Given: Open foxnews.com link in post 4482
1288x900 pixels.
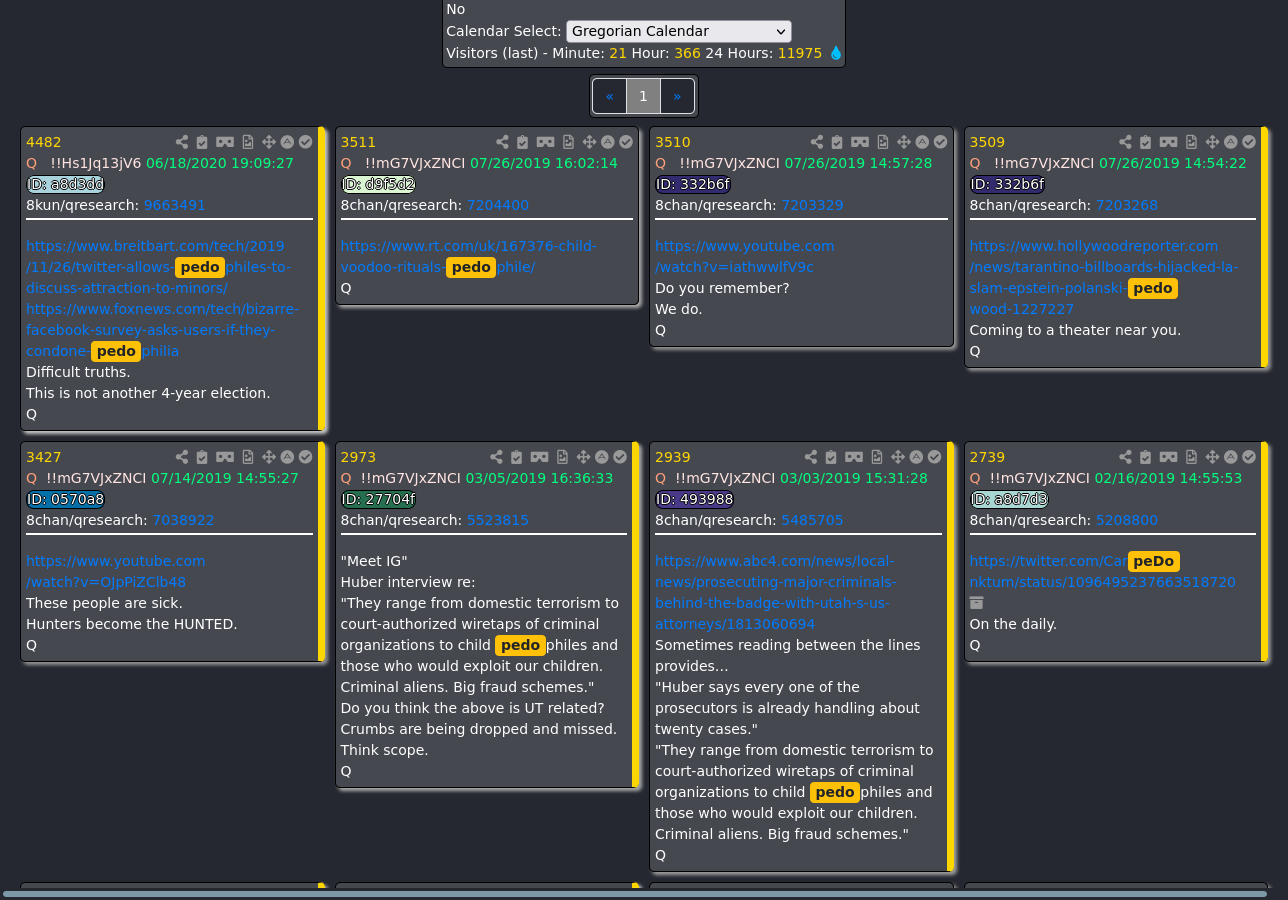Looking at the screenshot, I should pos(162,330).
